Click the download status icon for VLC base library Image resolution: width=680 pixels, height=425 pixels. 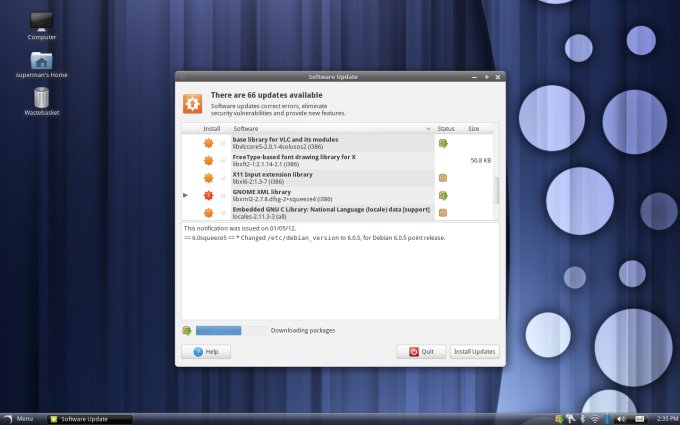pos(443,143)
